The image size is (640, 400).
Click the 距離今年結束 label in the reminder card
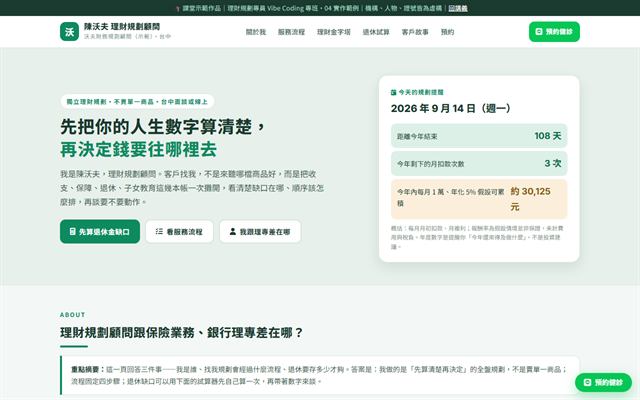coord(417,136)
